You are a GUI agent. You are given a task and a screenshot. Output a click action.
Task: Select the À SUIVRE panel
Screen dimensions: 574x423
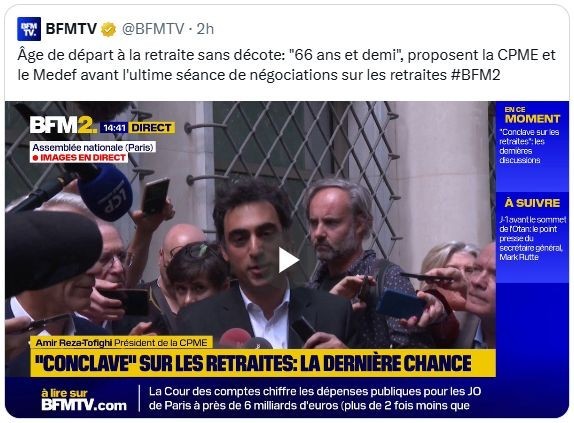pyautogui.click(x=532, y=236)
